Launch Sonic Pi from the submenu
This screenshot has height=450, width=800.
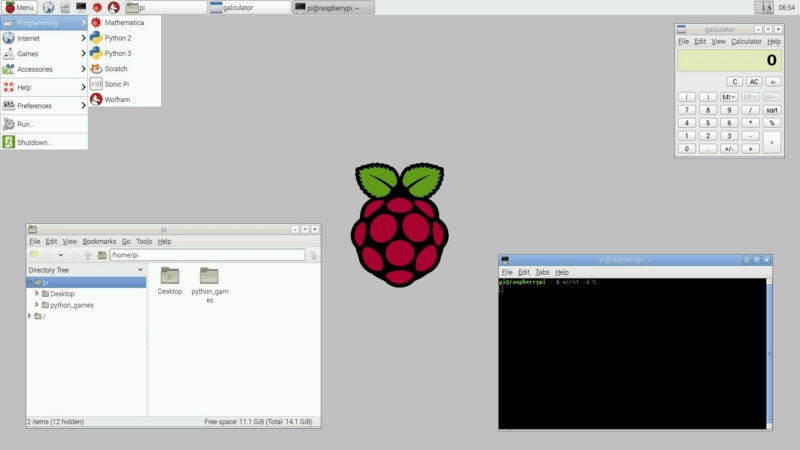pos(124,84)
